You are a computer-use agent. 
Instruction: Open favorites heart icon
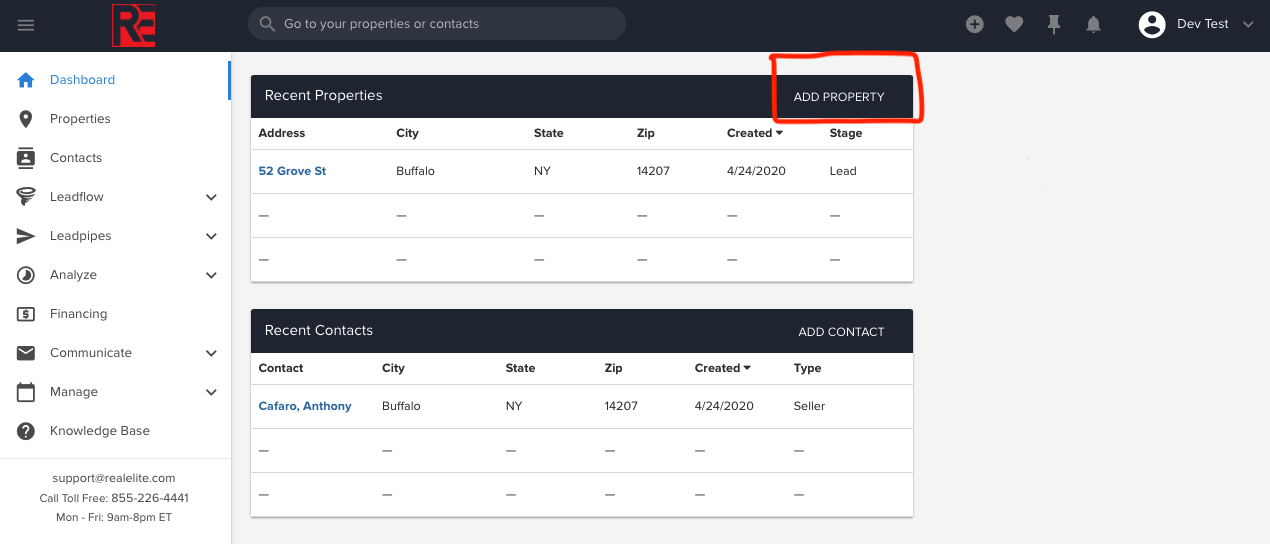click(1014, 25)
